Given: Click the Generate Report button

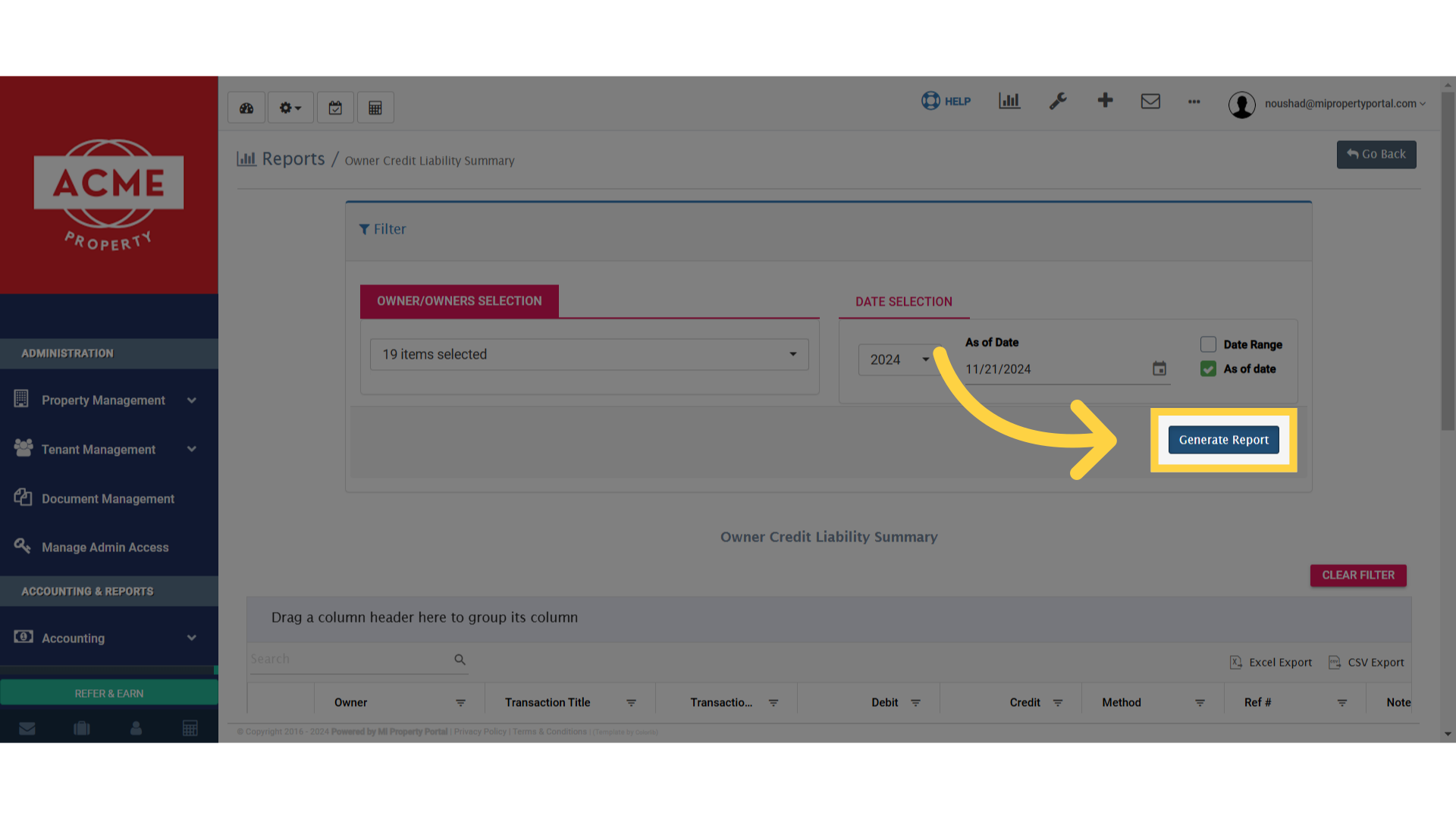Looking at the screenshot, I should [1223, 440].
